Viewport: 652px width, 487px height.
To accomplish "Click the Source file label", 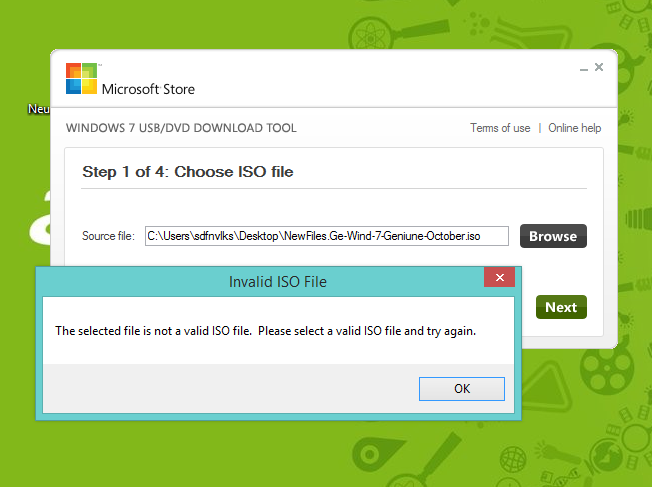I will click(108, 236).
